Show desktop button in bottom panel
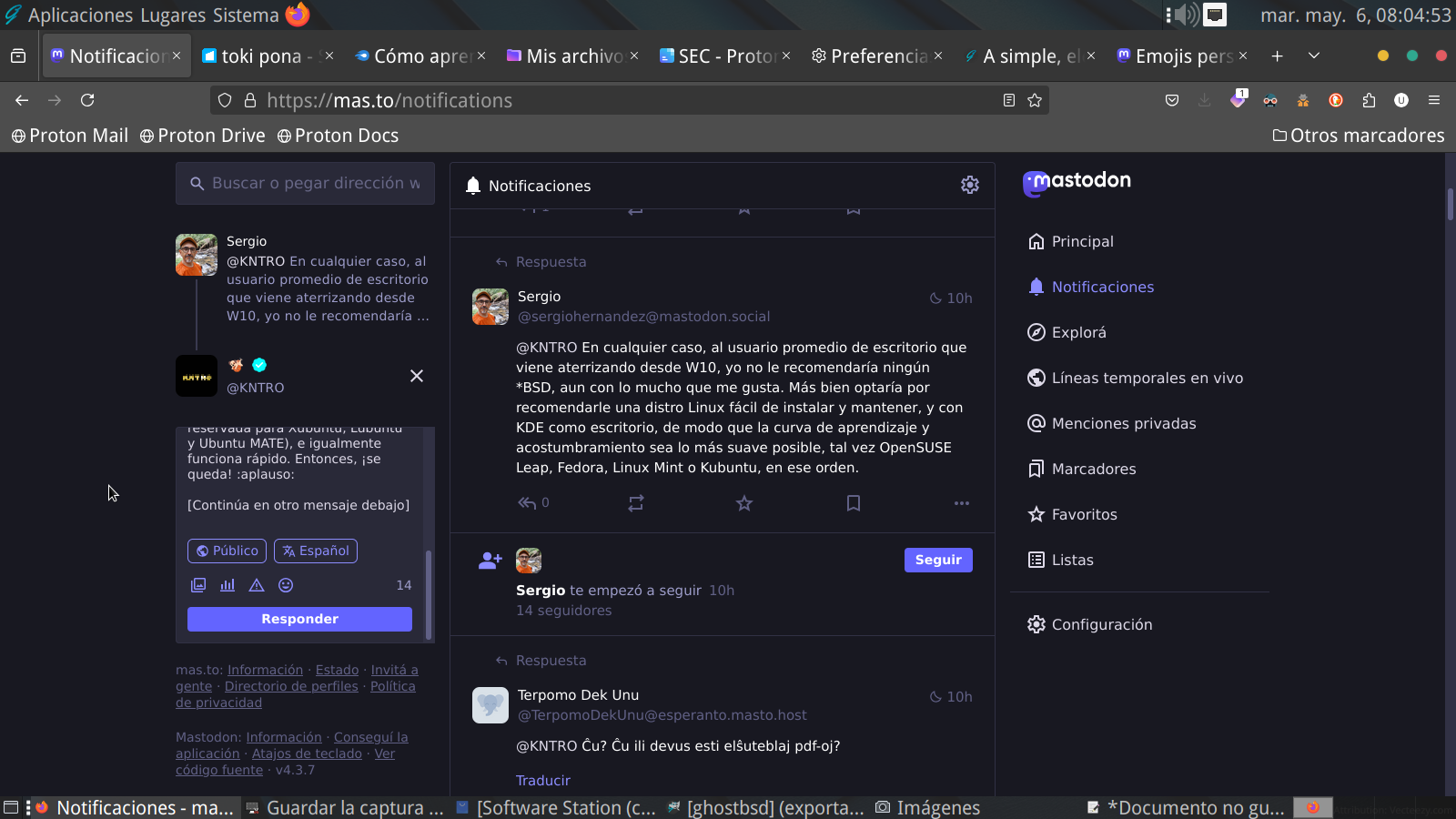 click(11, 808)
